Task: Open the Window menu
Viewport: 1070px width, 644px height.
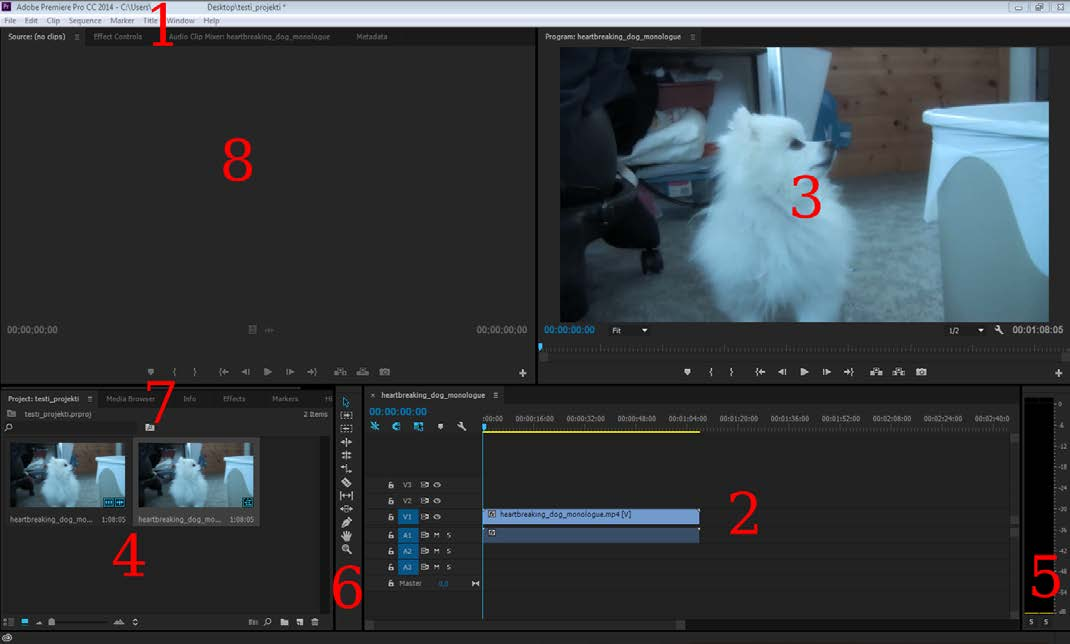Action: [180, 20]
